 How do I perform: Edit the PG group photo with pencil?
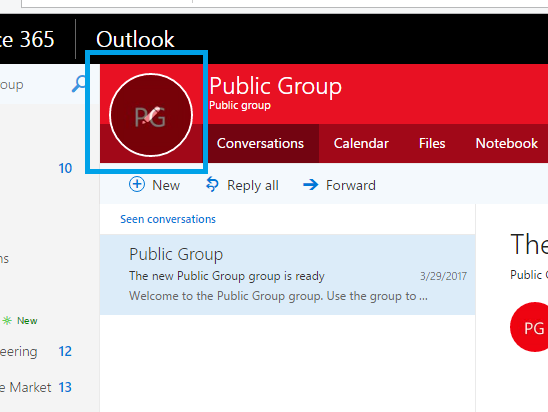tap(151, 115)
